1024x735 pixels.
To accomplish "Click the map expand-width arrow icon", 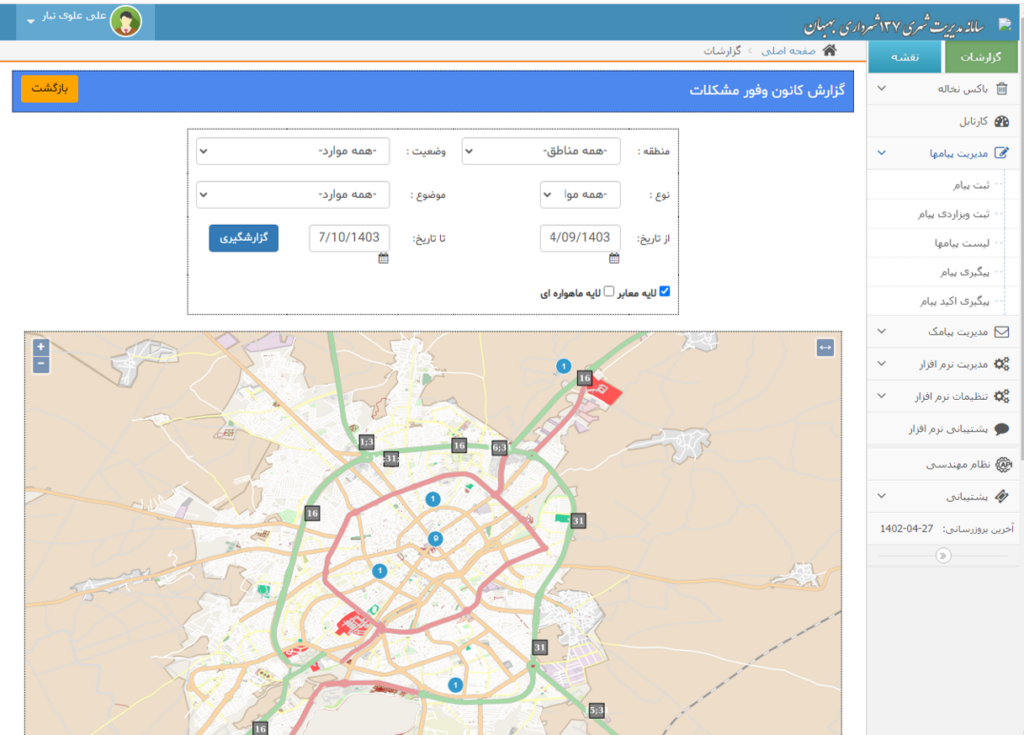I will [x=825, y=347].
